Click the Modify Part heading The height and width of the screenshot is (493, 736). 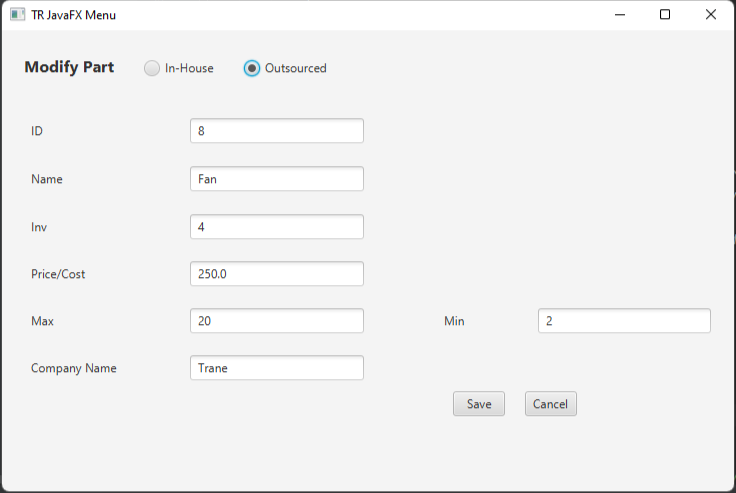pos(69,67)
